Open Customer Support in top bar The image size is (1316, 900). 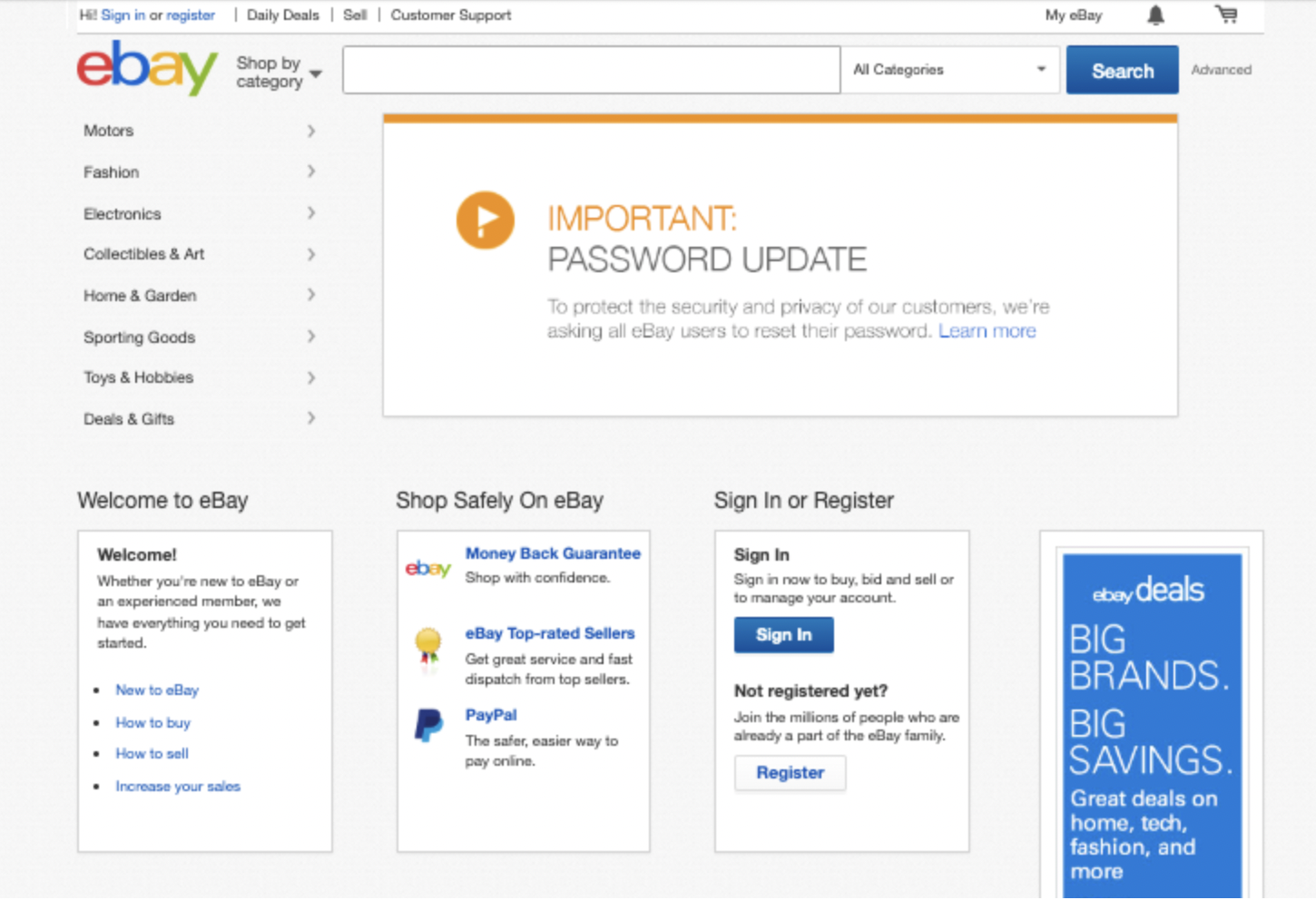point(451,15)
